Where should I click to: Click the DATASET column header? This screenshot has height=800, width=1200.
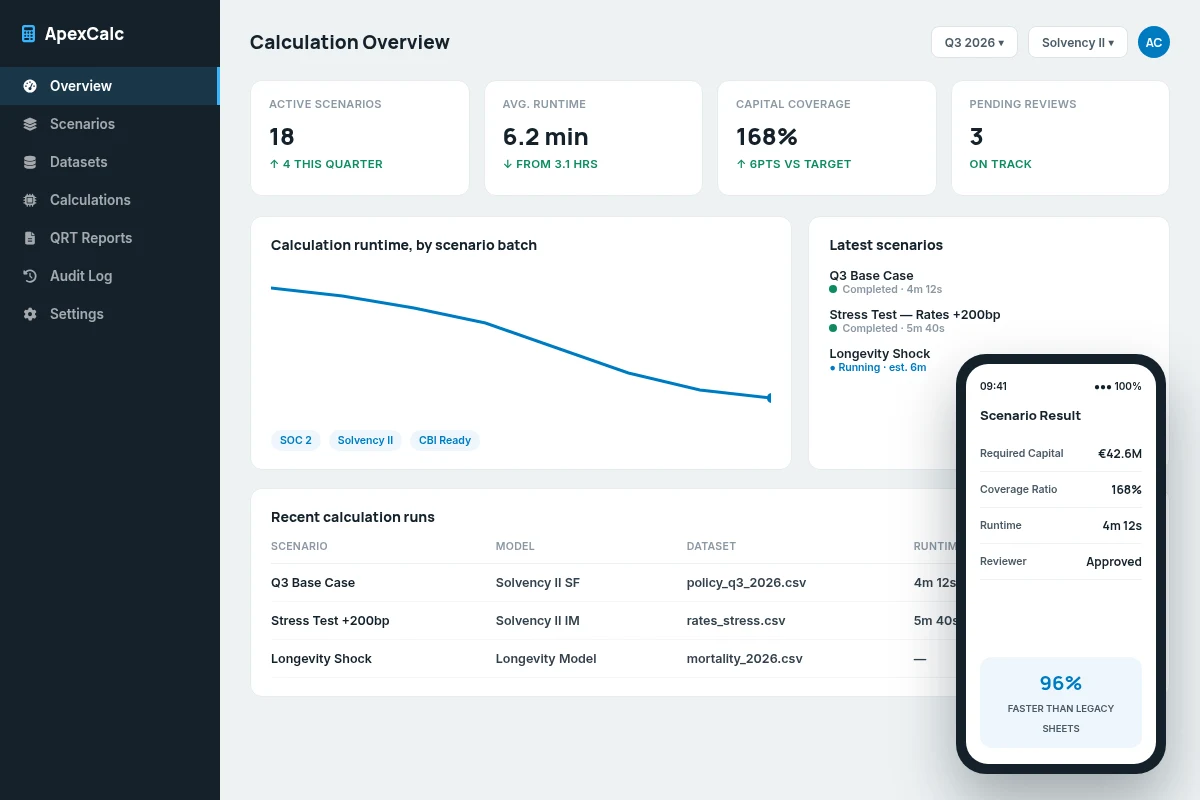click(711, 546)
